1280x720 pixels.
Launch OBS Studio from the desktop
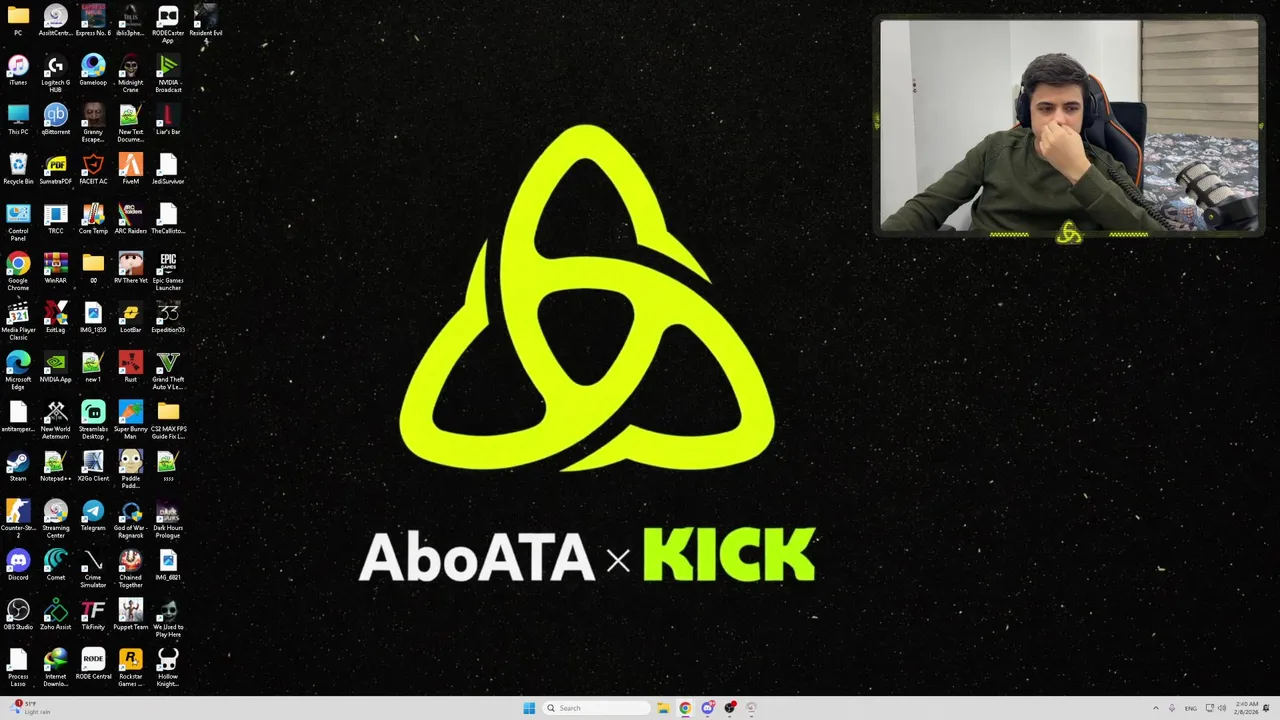pyautogui.click(x=18, y=615)
